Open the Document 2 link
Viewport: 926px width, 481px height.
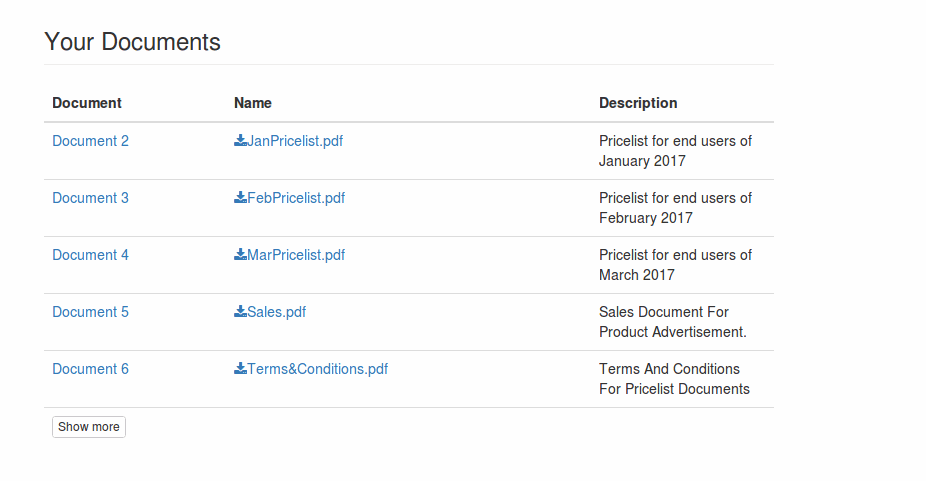coord(90,141)
